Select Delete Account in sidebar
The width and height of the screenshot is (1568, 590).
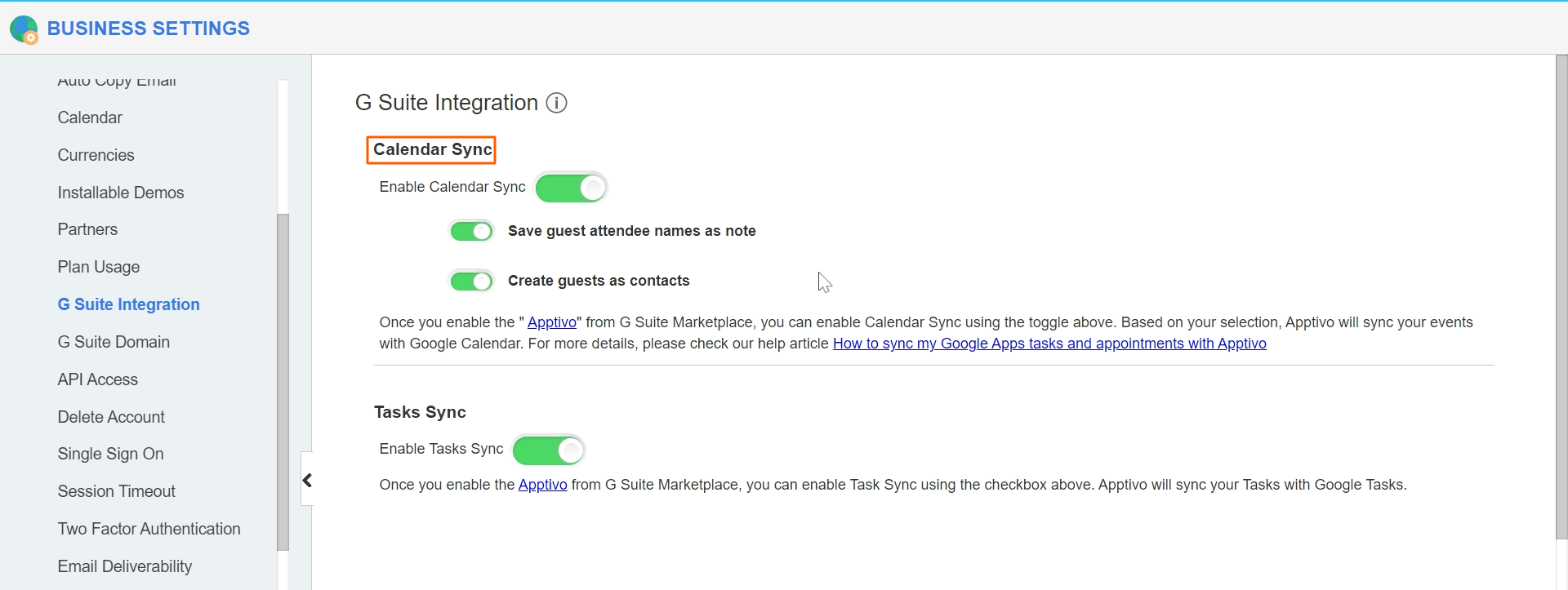click(111, 417)
